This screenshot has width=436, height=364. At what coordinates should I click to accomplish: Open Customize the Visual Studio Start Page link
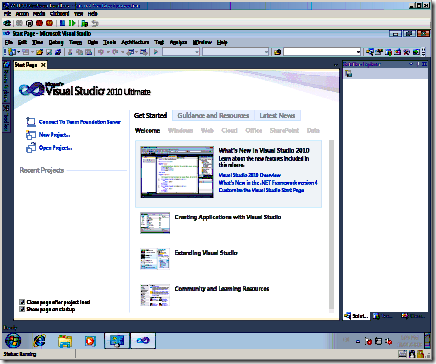click(x=261, y=190)
